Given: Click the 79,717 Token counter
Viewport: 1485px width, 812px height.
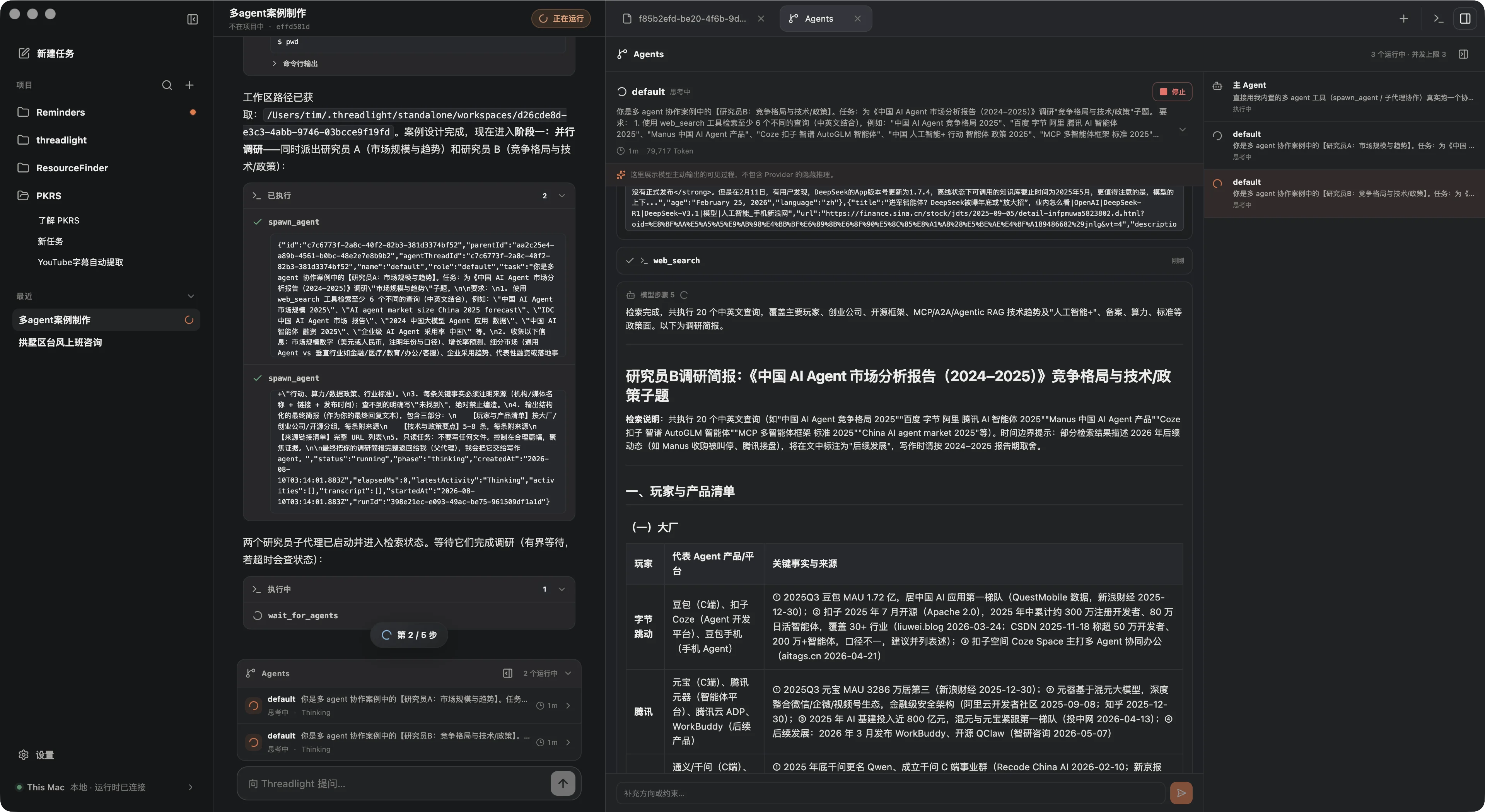Looking at the screenshot, I should [x=670, y=151].
